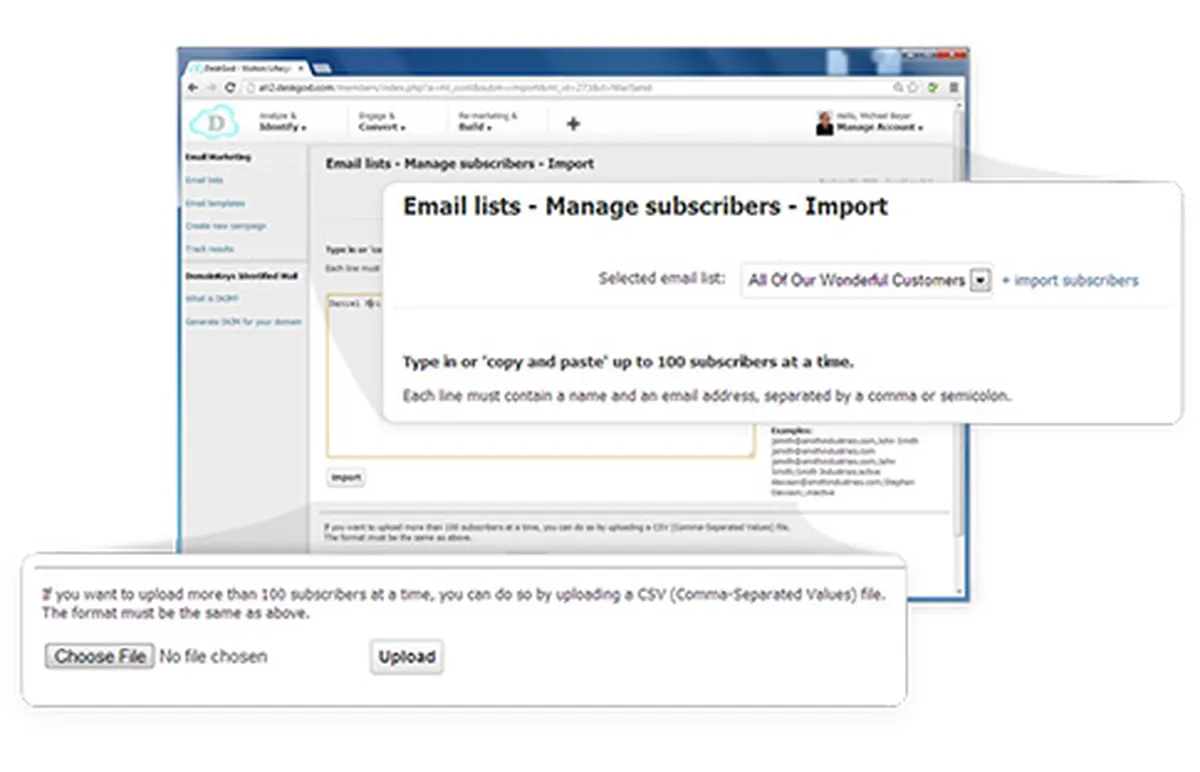
Task: Click Generate DKIM for your domain
Action: (244, 322)
